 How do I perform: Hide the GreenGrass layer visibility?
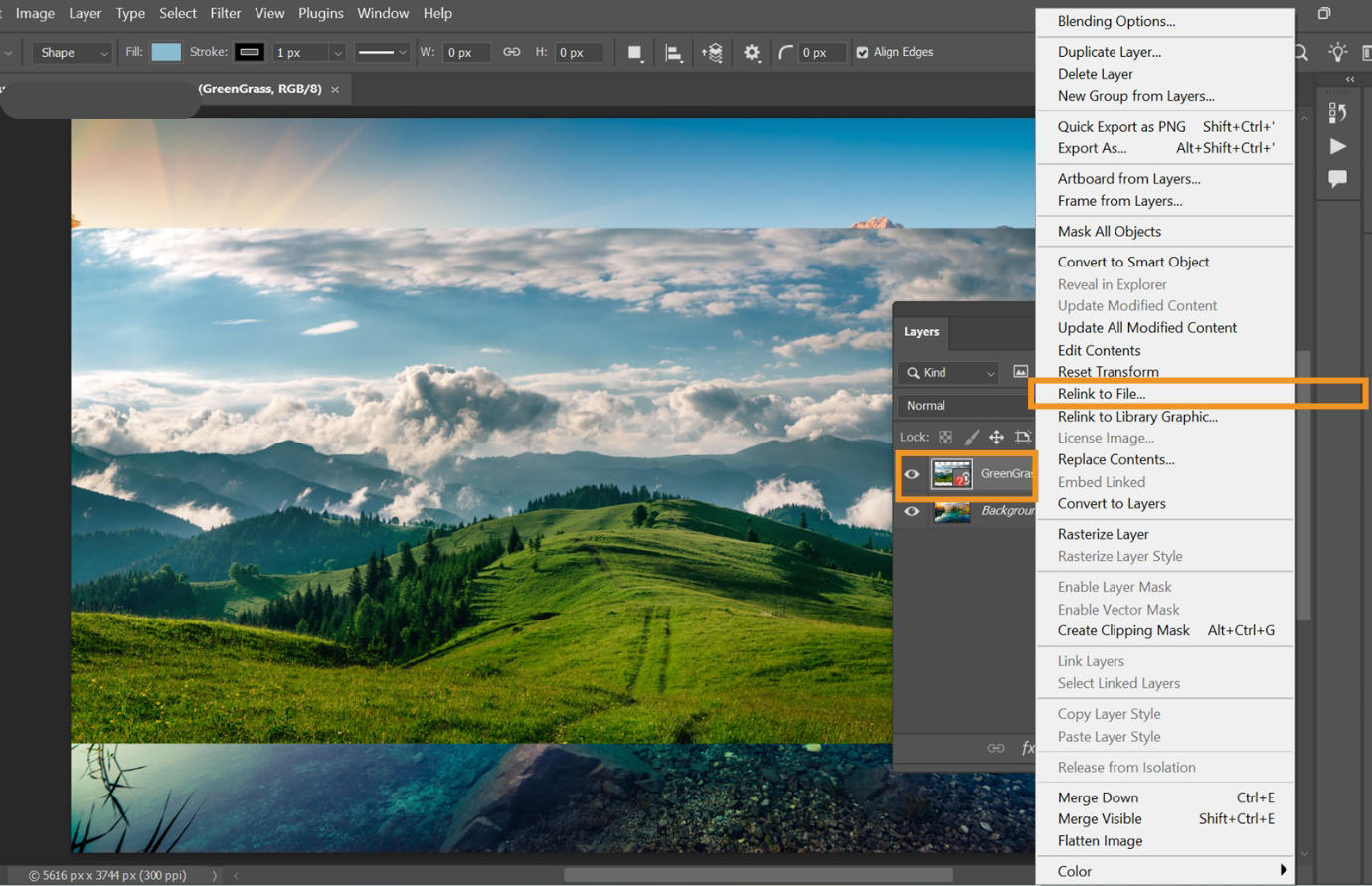pos(912,474)
